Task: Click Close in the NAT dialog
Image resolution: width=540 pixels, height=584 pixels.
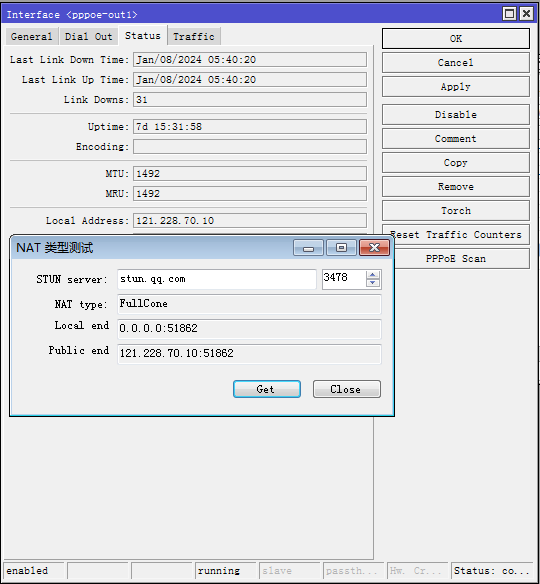Action: [347, 389]
